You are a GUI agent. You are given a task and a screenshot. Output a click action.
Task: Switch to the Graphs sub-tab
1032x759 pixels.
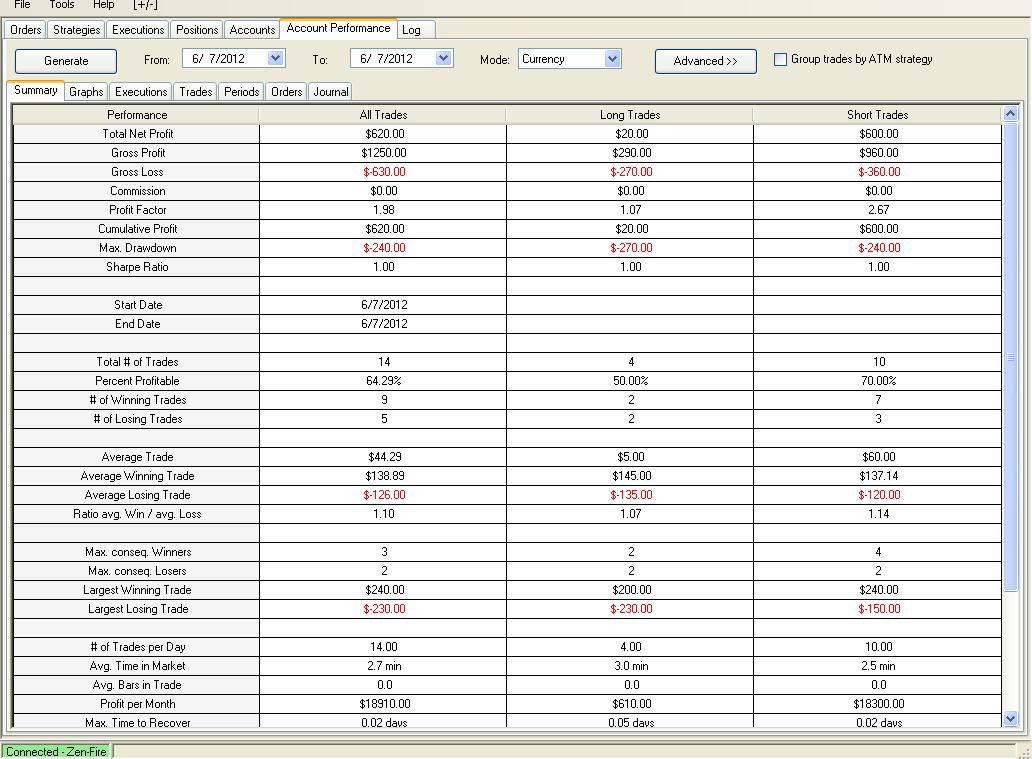pyautogui.click(x=86, y=92)
